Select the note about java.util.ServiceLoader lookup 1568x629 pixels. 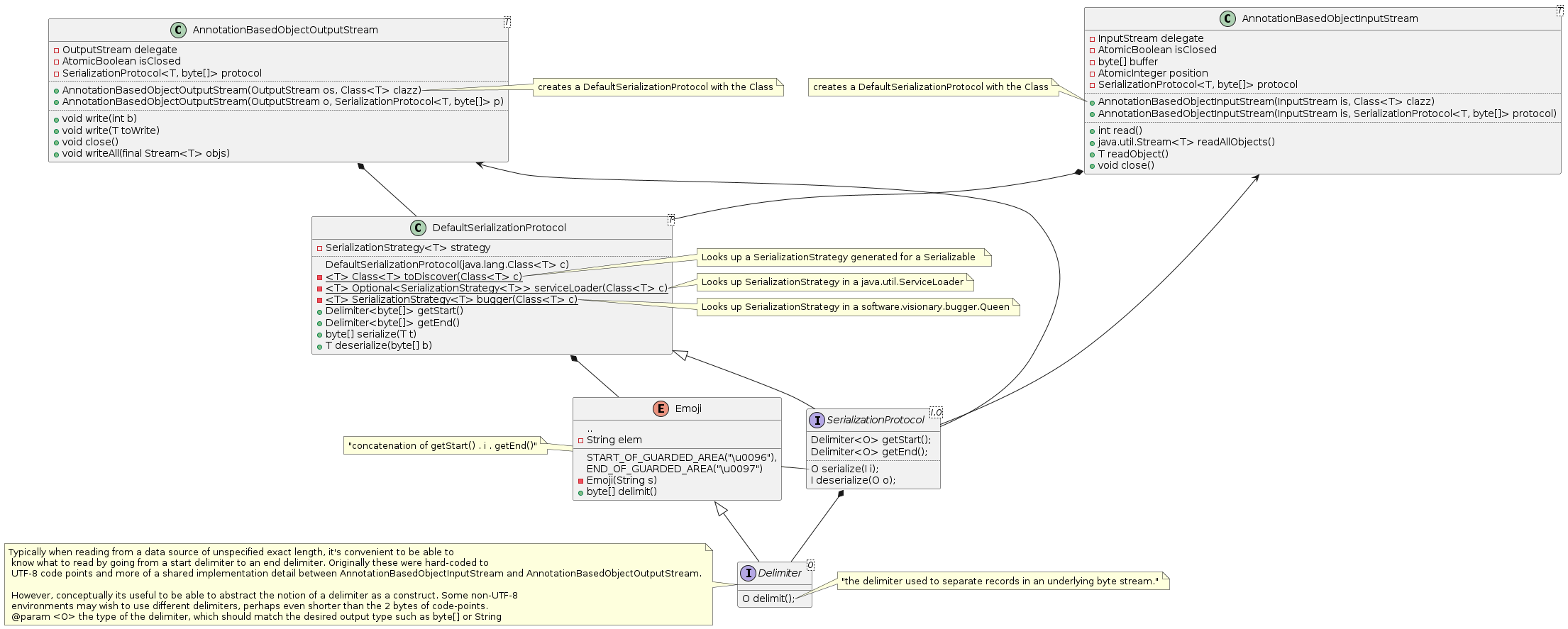(832, 282)
